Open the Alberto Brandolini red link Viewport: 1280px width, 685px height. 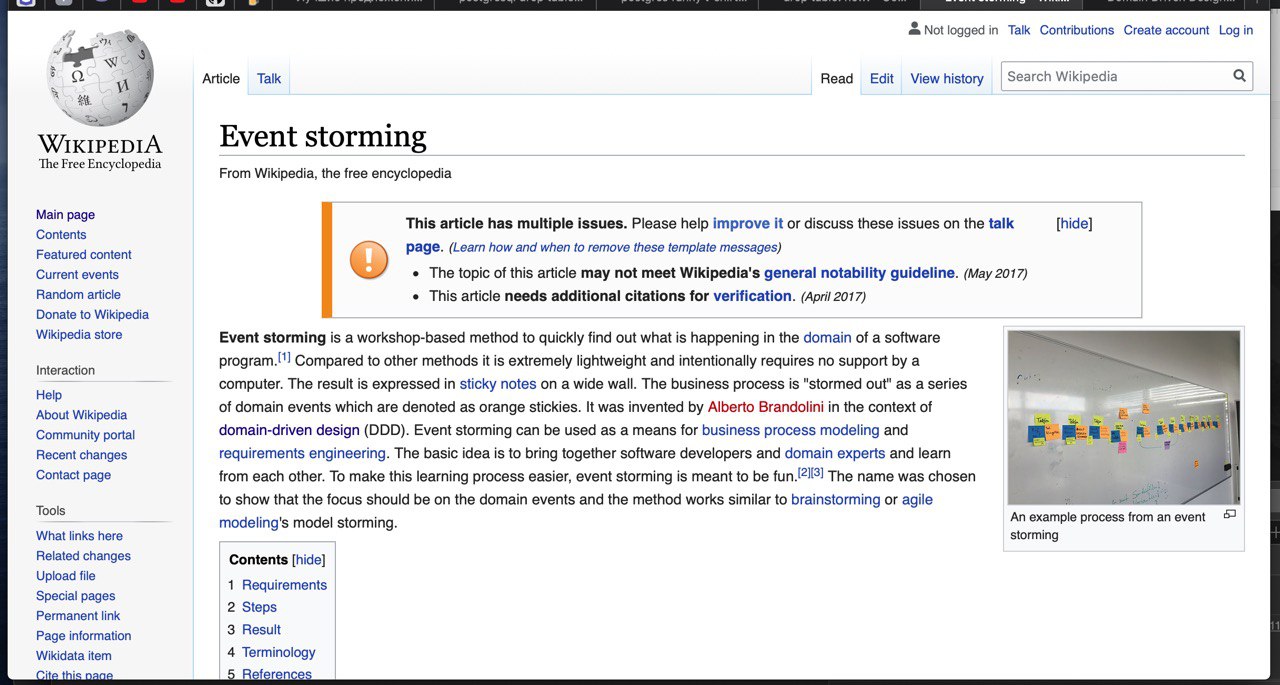click(x=766, y=407)
